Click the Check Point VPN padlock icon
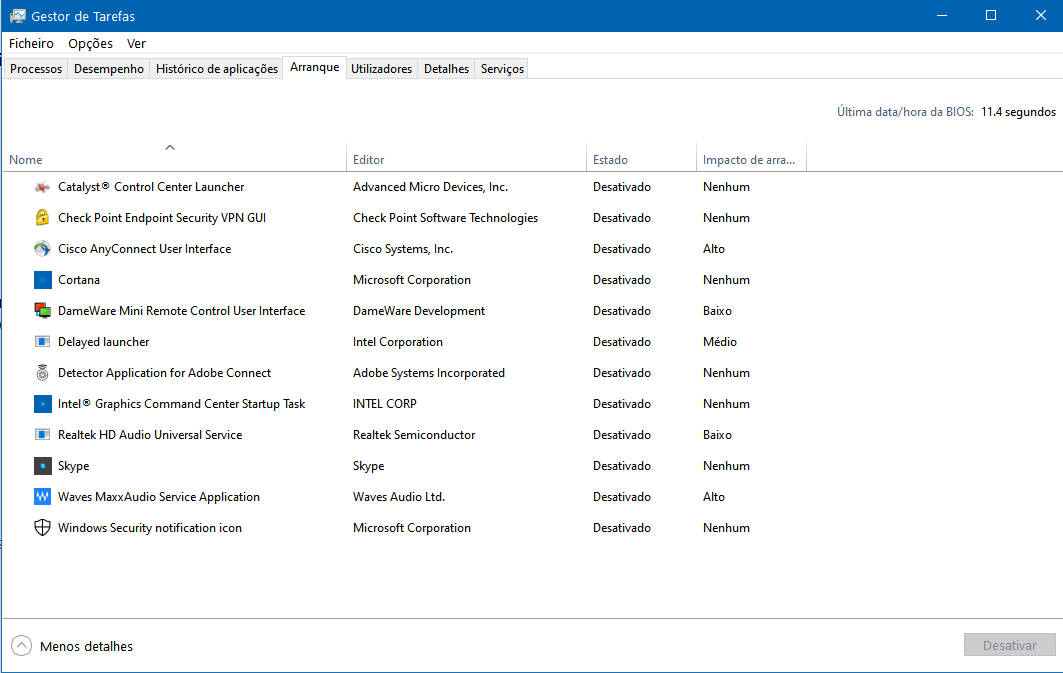This screenshot has width=1063, height=673. pos(42,218)
